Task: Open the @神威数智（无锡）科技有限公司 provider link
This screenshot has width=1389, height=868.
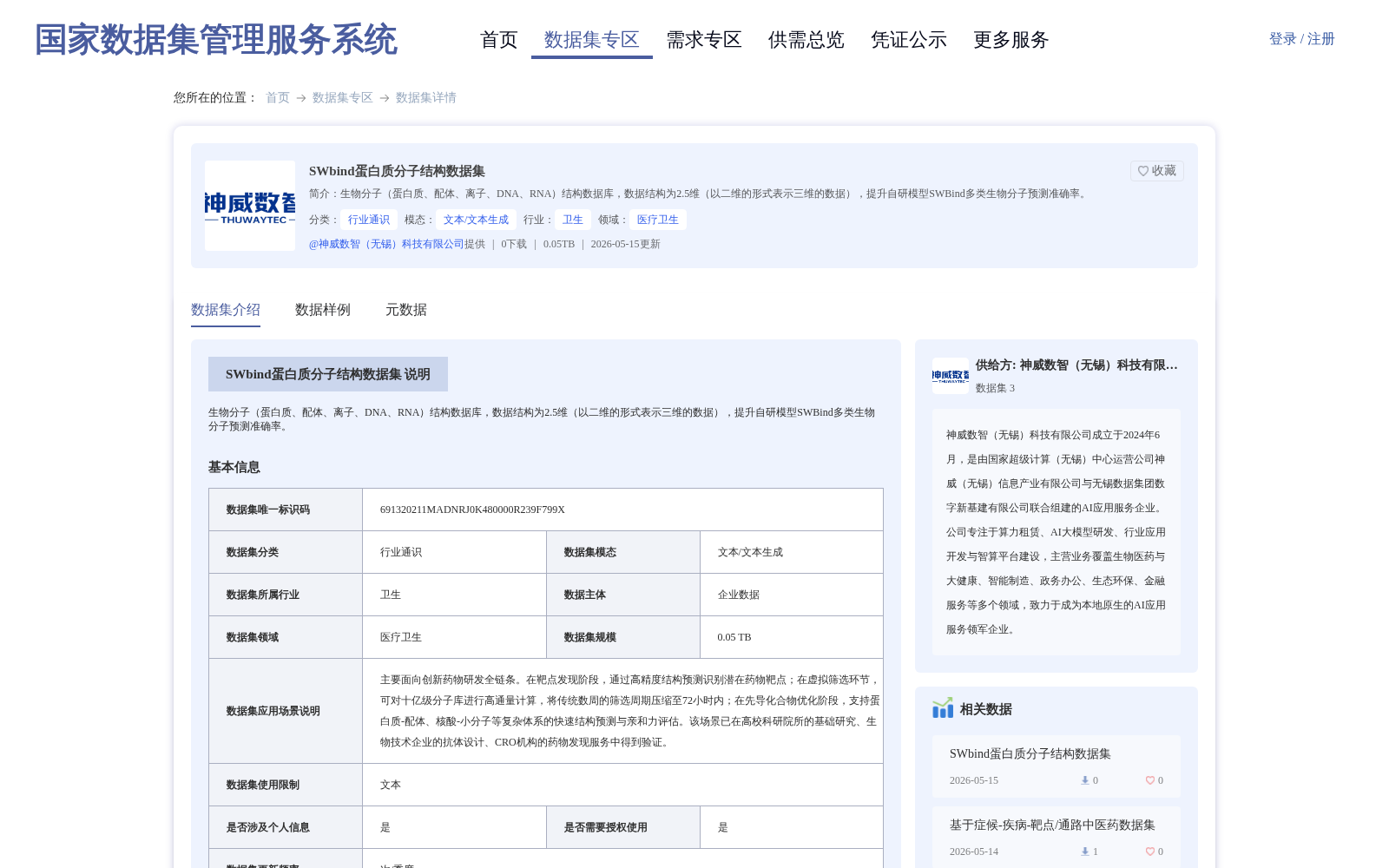Action: tap(386, 244)
